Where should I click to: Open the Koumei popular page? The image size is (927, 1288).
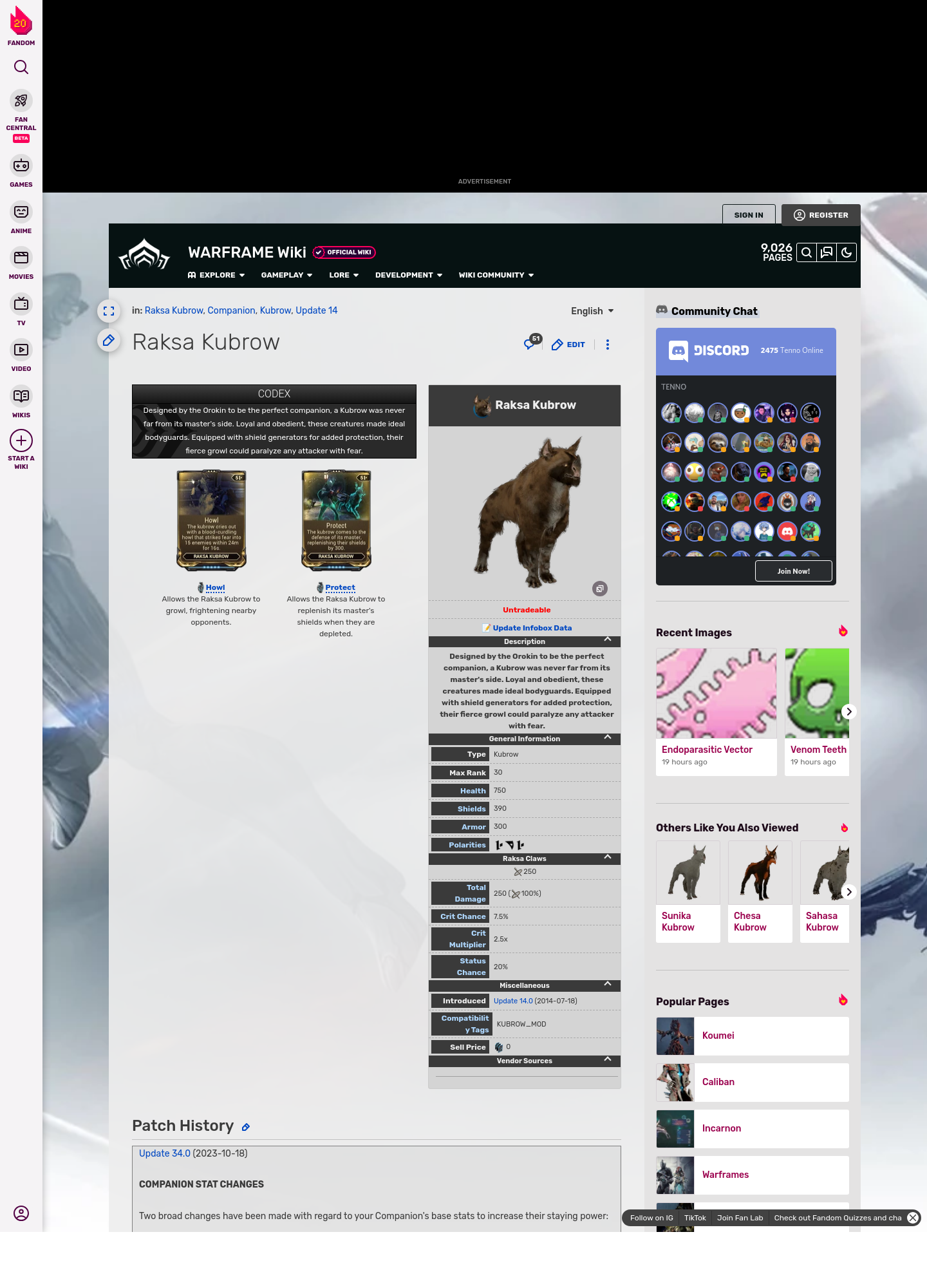pyautogui.click(x=753, y=1036)
